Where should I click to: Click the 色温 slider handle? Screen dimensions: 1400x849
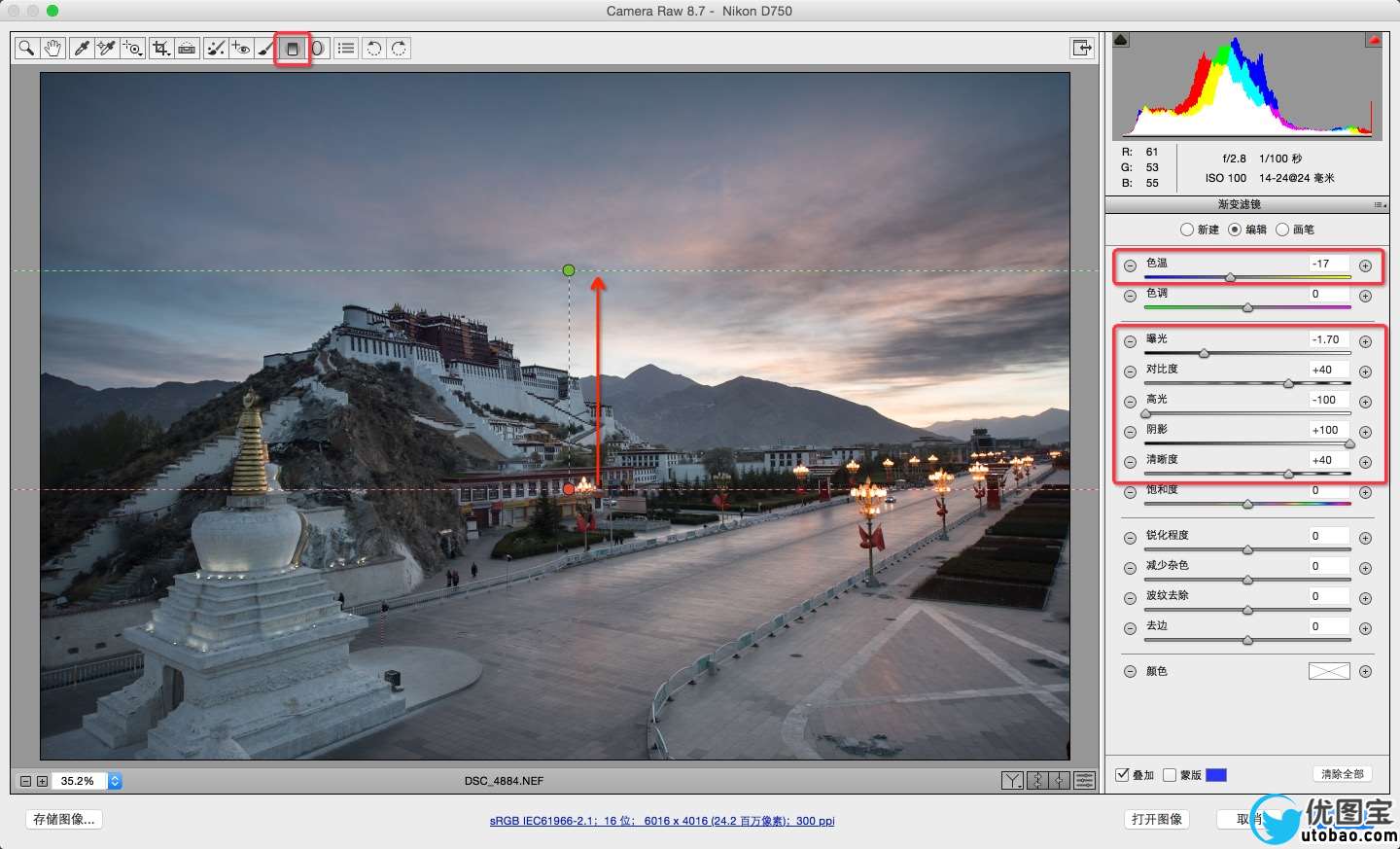[x=1230, y=277]
